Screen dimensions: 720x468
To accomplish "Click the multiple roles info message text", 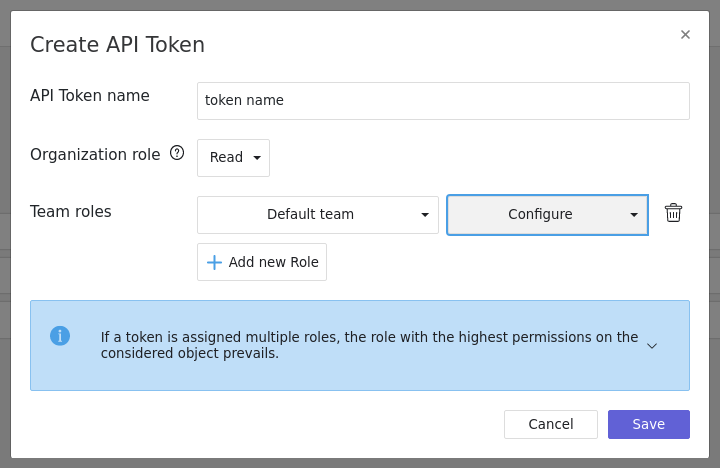I will tap(369, 345).
